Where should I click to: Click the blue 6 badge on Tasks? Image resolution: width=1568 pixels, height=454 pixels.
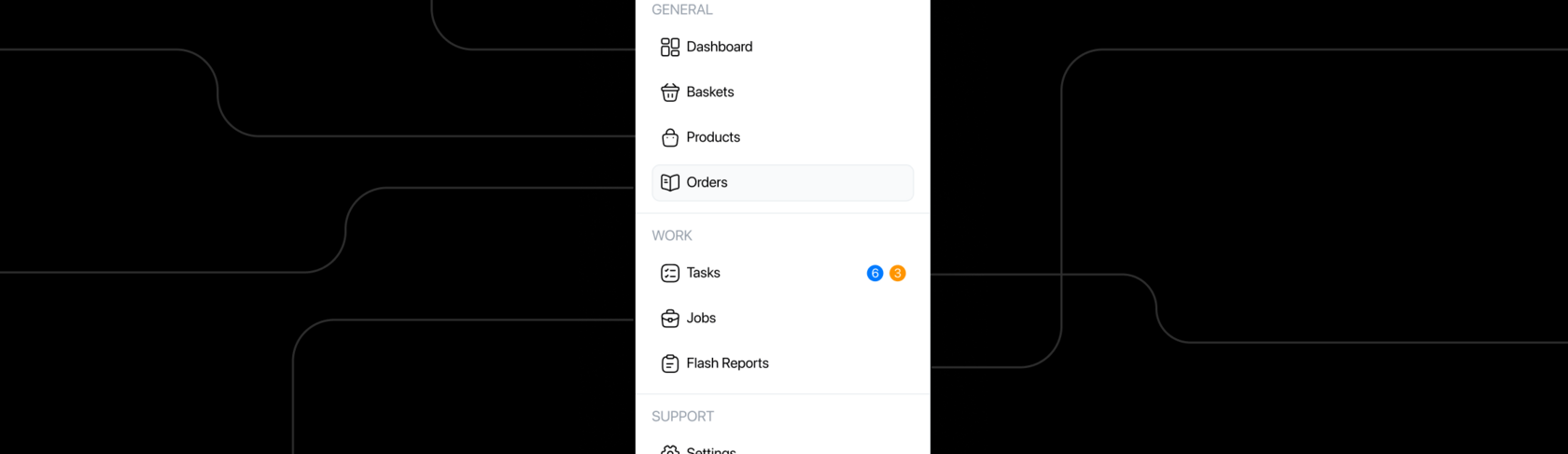click(x=875, y=274)
